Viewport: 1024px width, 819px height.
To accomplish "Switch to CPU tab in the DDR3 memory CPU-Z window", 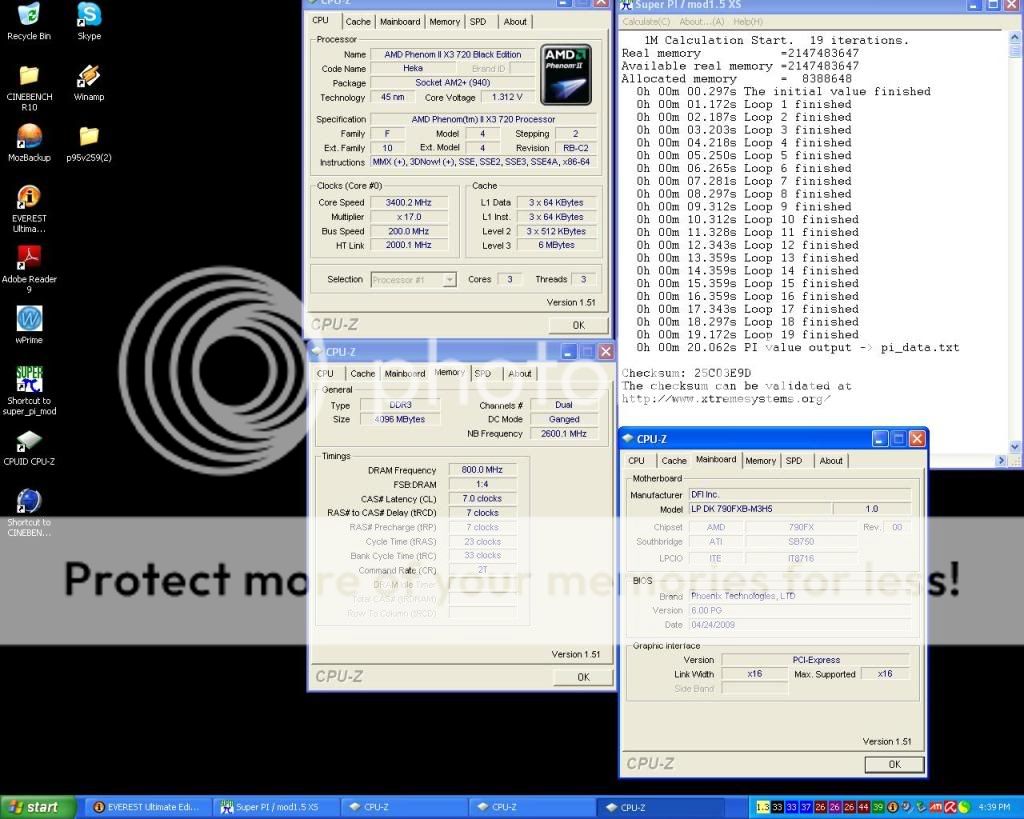I will [325, 374].
